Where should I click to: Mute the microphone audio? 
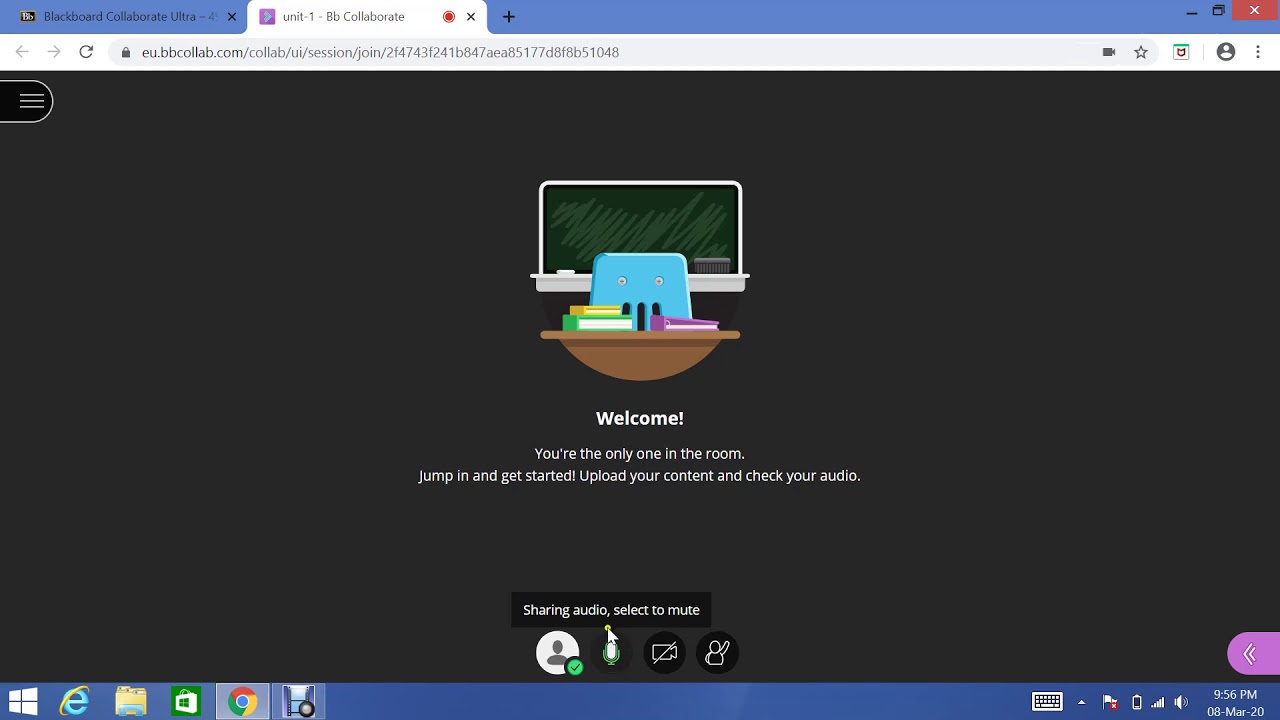[x=611, y=653]
